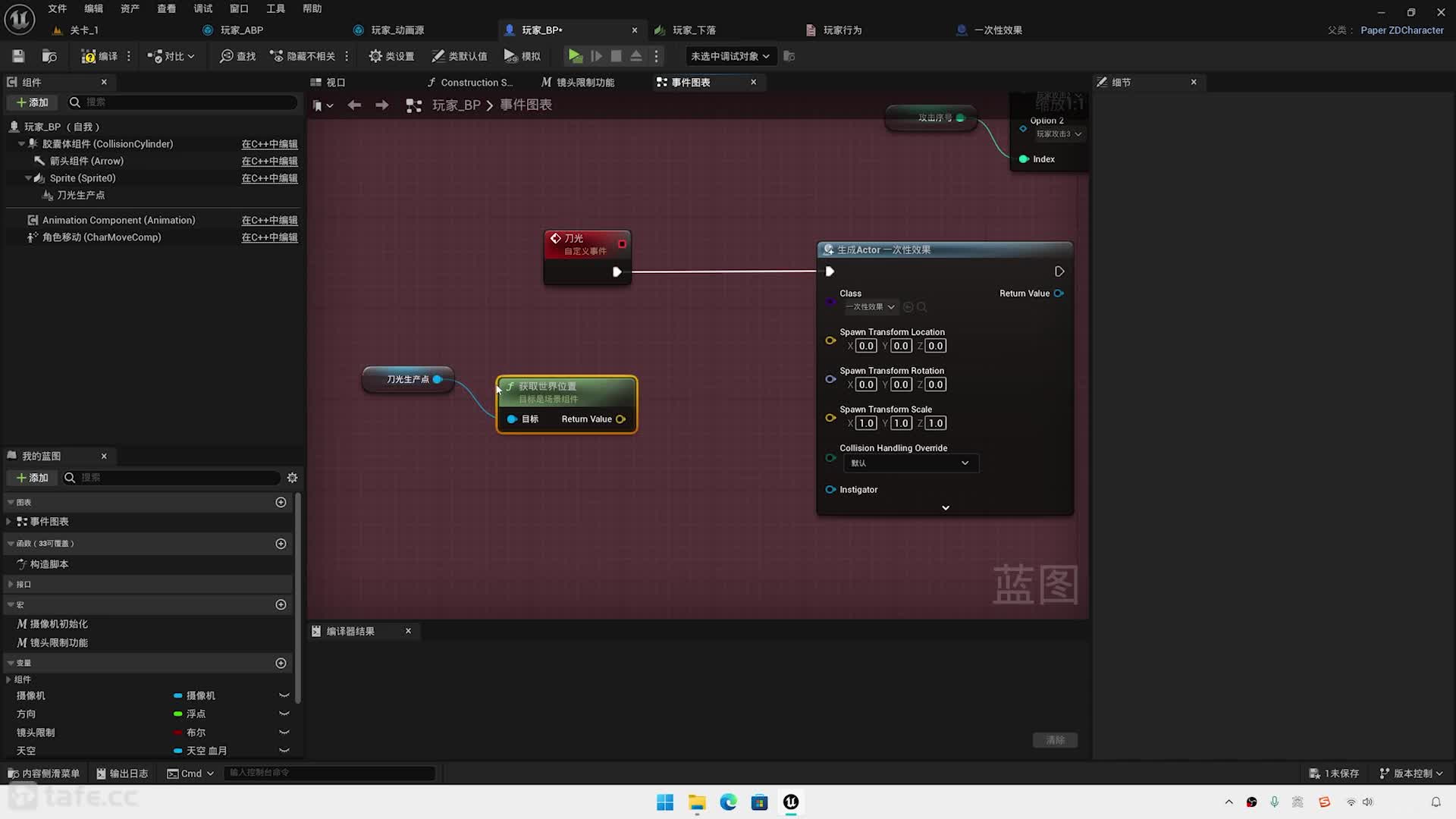Add new item in 我的蓝图 panel
This screenshot has width=1456, height=819.
click(32, 478)
